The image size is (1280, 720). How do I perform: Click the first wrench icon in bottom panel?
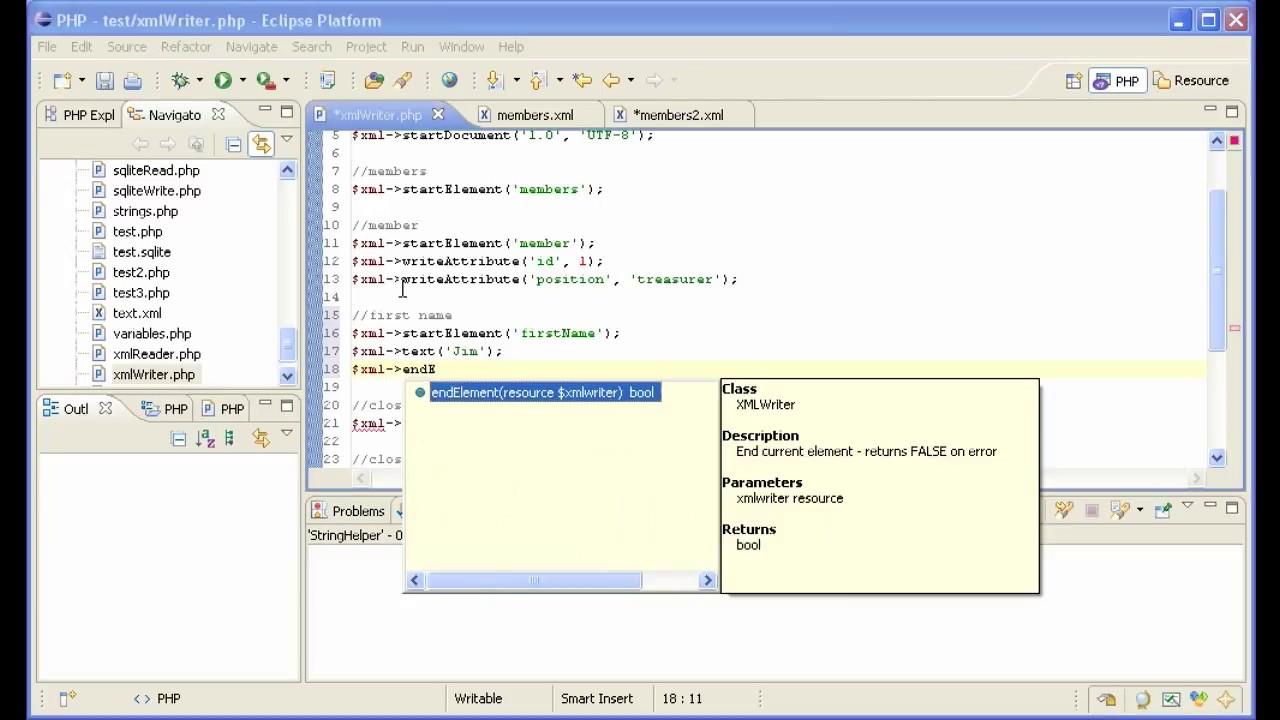pos(1063,511)
